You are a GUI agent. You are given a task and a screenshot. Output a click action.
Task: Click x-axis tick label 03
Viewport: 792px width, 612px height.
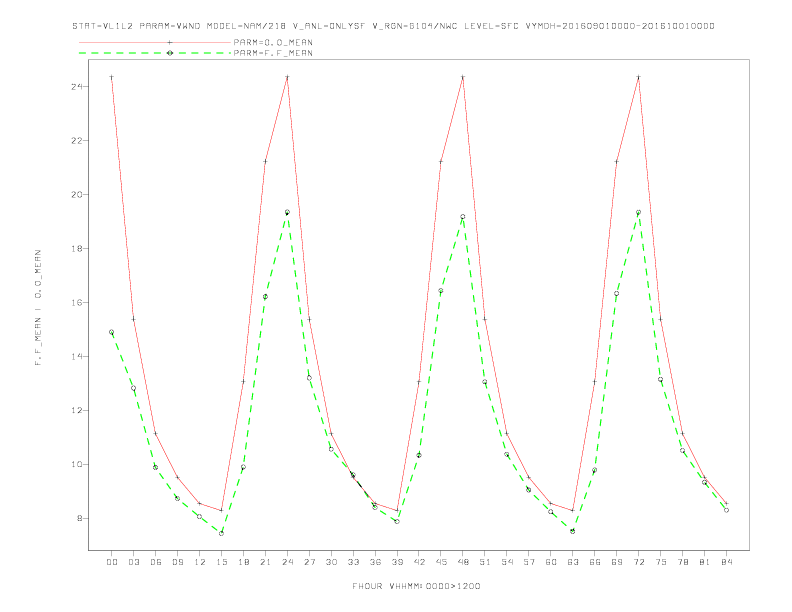(134, 562)
